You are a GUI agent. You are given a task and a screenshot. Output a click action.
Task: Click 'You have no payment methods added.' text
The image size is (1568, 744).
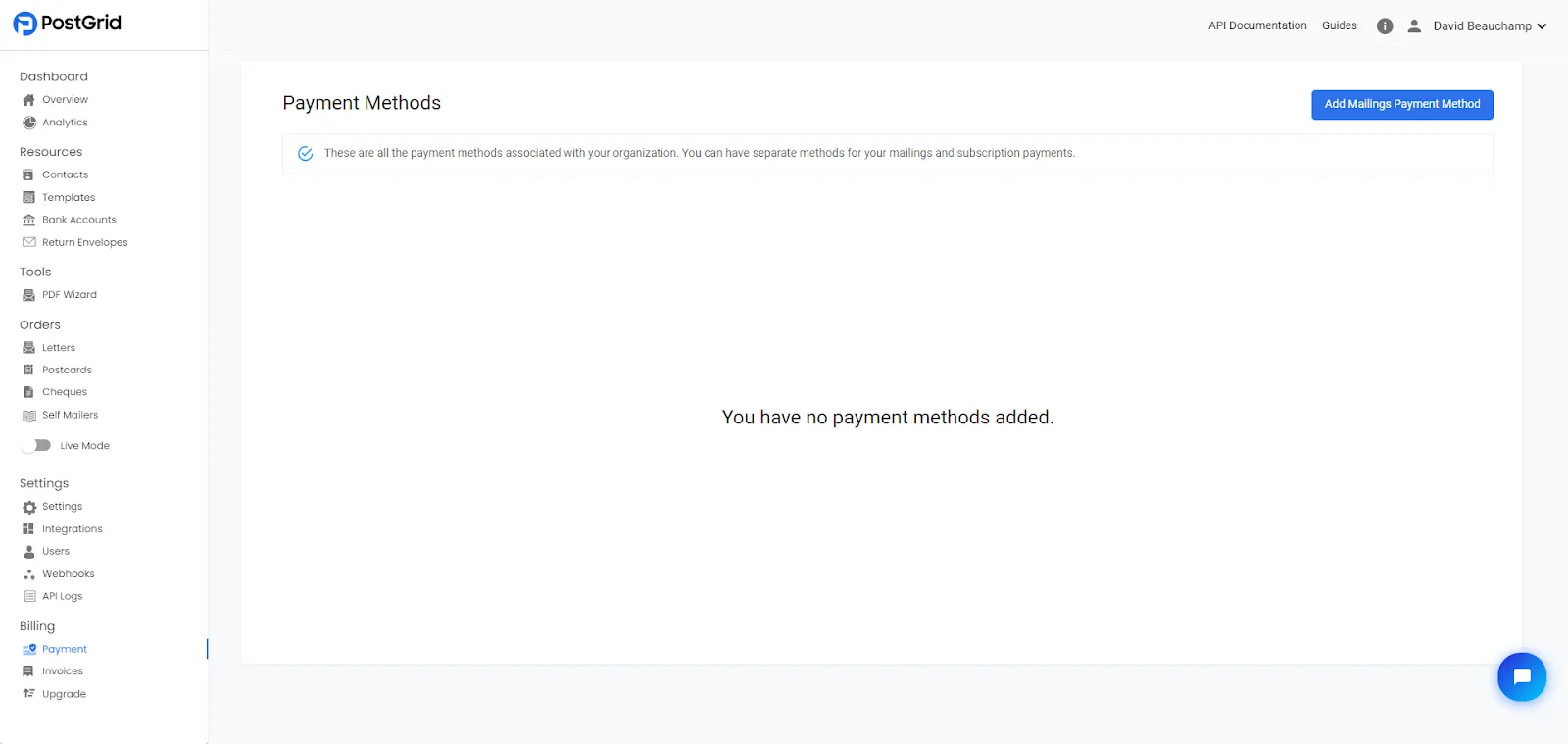point(888,418)
